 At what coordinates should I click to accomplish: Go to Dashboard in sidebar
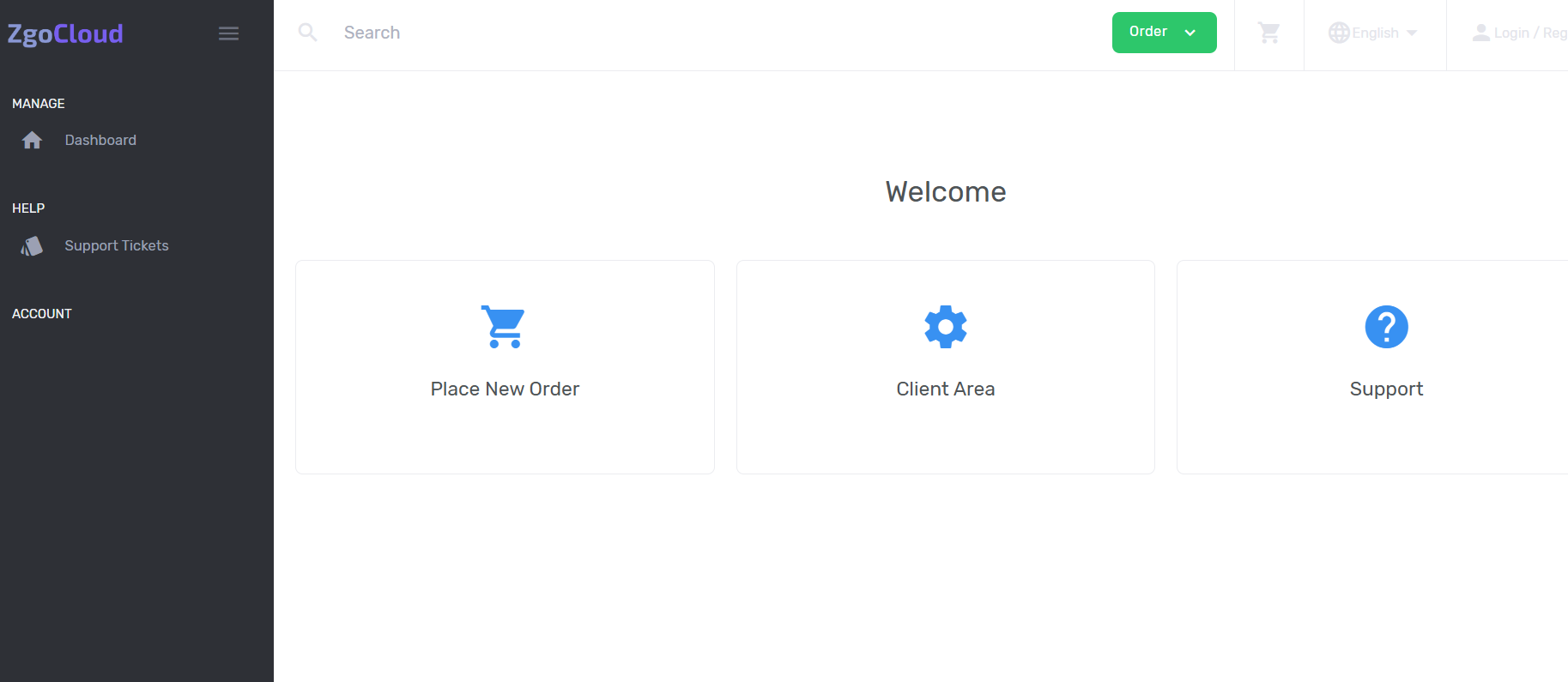(100, 140)
